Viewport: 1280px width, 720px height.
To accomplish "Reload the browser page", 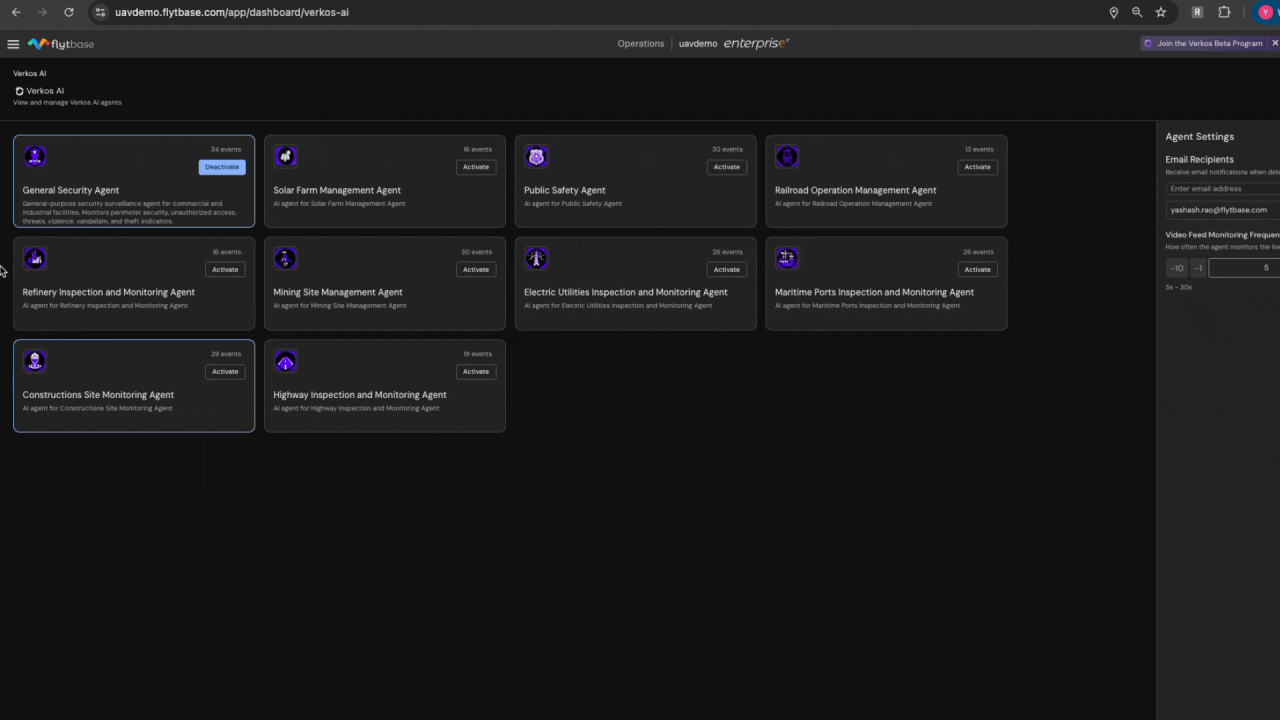I will click(68, 12).
